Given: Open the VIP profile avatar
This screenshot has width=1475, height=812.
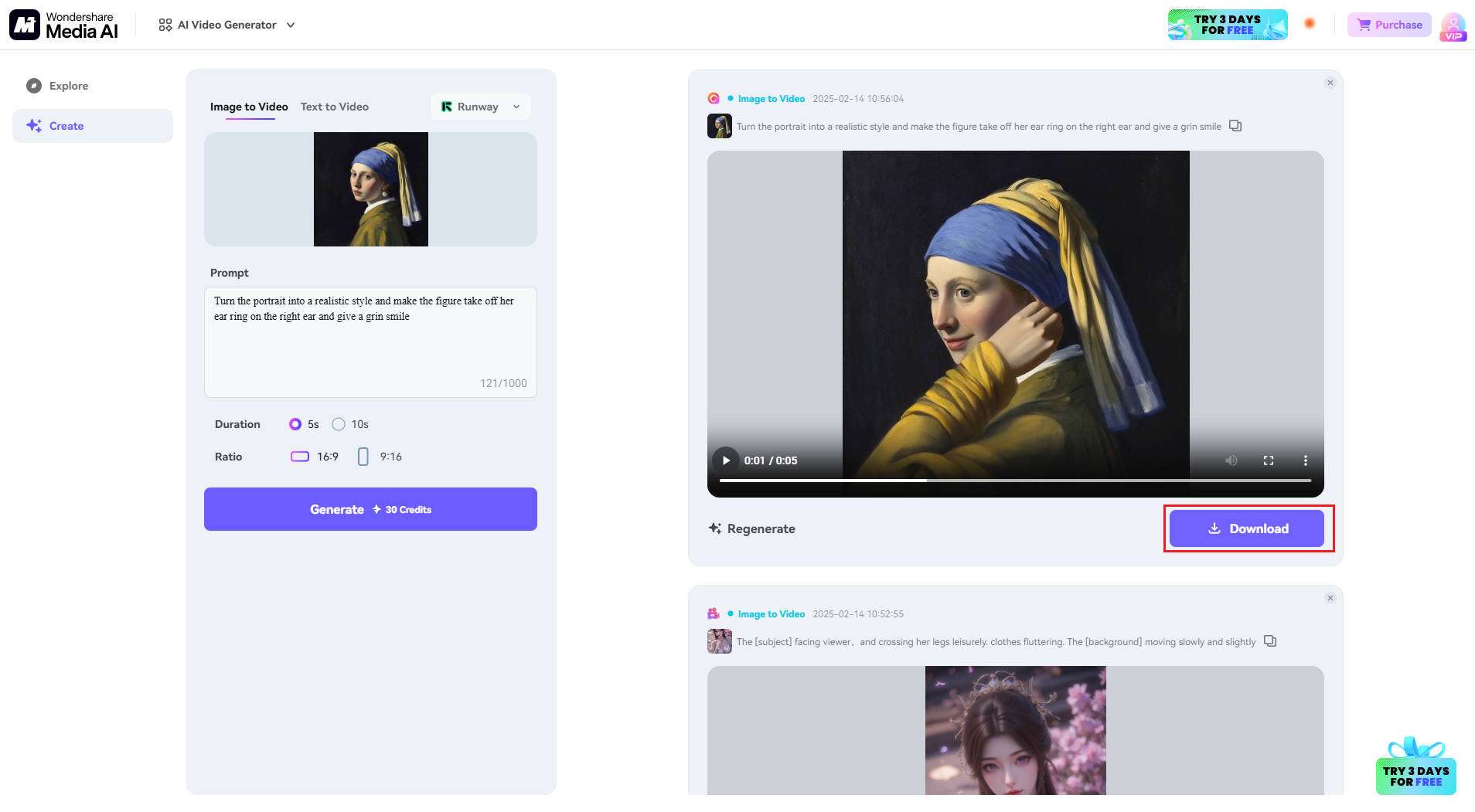Looking at the screenshot, I should pyautogui.click(x=1453, y=25).
